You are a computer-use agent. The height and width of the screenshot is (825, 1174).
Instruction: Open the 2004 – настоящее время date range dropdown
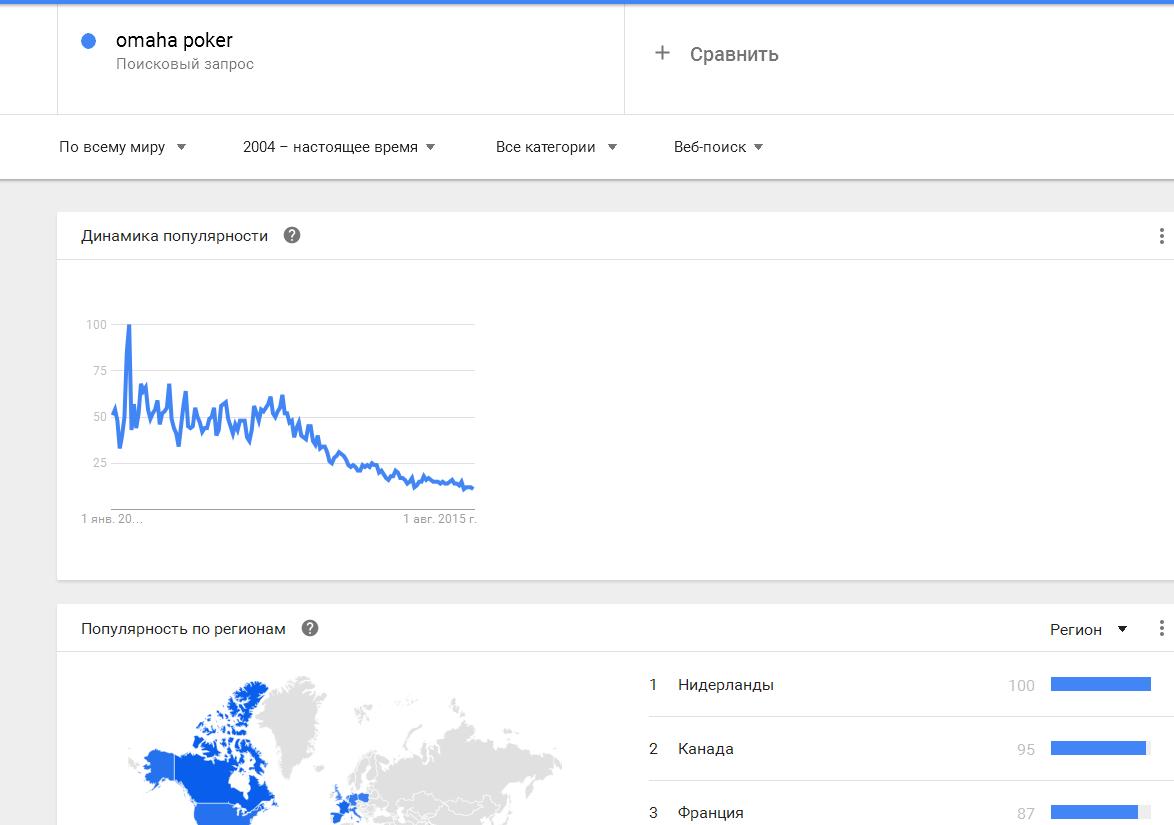(x=339, y=147)
